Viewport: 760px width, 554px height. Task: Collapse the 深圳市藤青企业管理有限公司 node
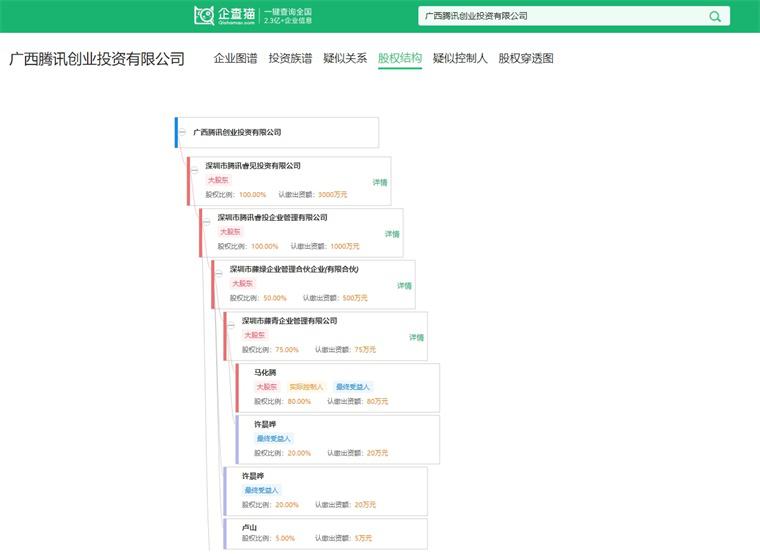(x=231, y=325)
